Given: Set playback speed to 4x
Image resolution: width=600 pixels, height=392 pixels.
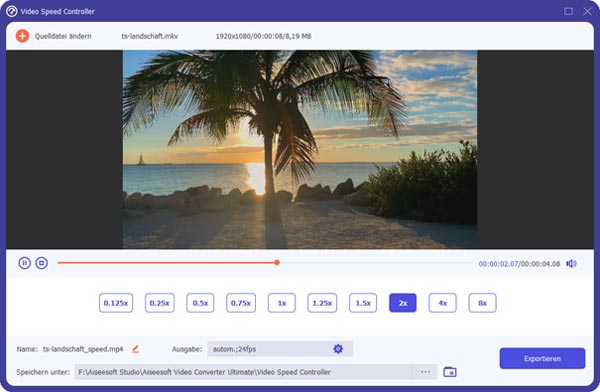Looking at the screenshot, I should 442,303.
